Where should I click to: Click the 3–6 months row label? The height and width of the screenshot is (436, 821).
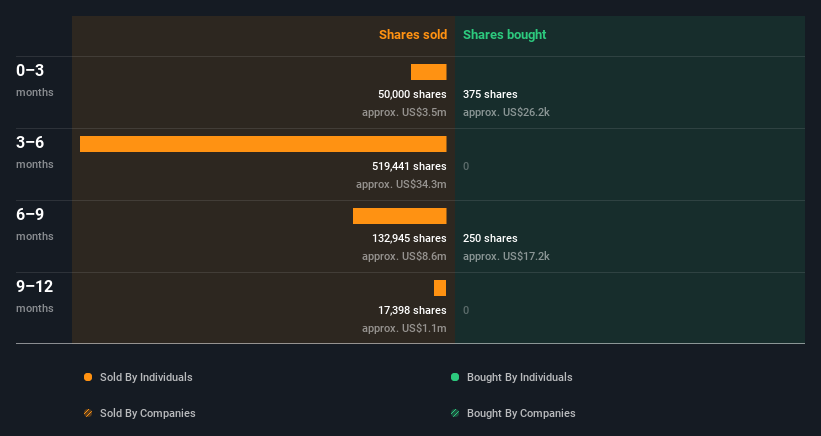coord(35,152)
